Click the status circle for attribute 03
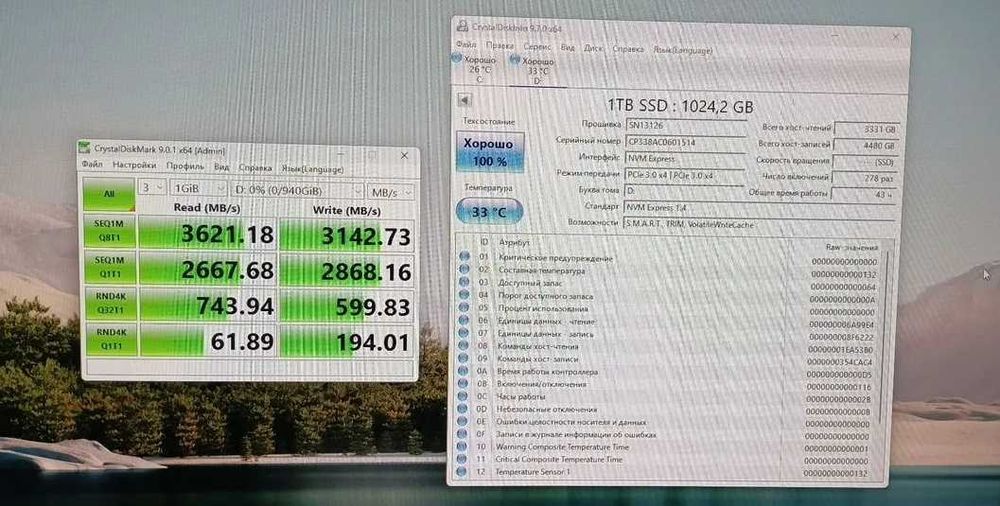The width and height of the screenshot is (1000, 506). pyautogui.click(x=464, y=283)
